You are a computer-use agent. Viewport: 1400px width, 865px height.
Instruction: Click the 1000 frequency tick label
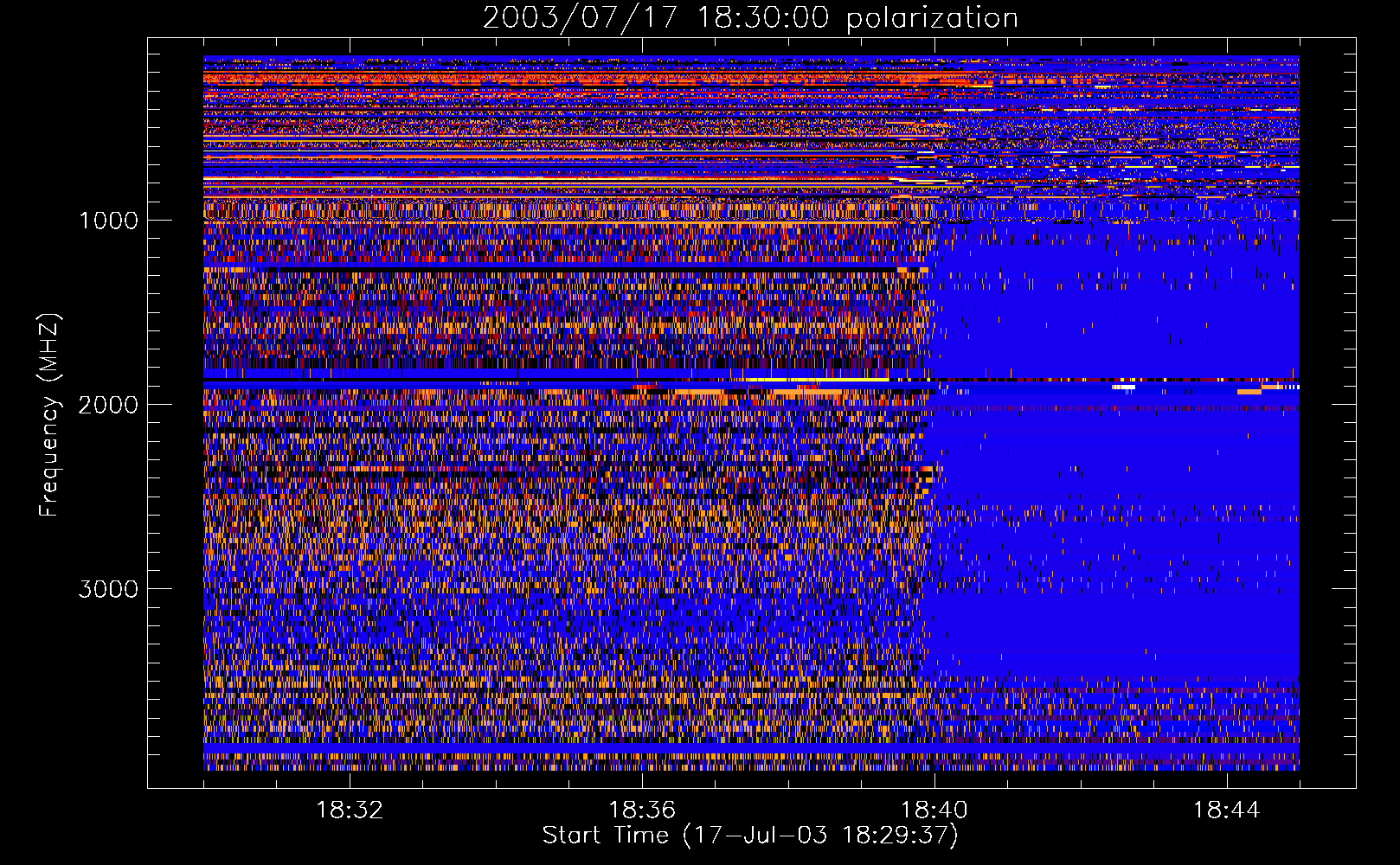click(x=108, y=221)
